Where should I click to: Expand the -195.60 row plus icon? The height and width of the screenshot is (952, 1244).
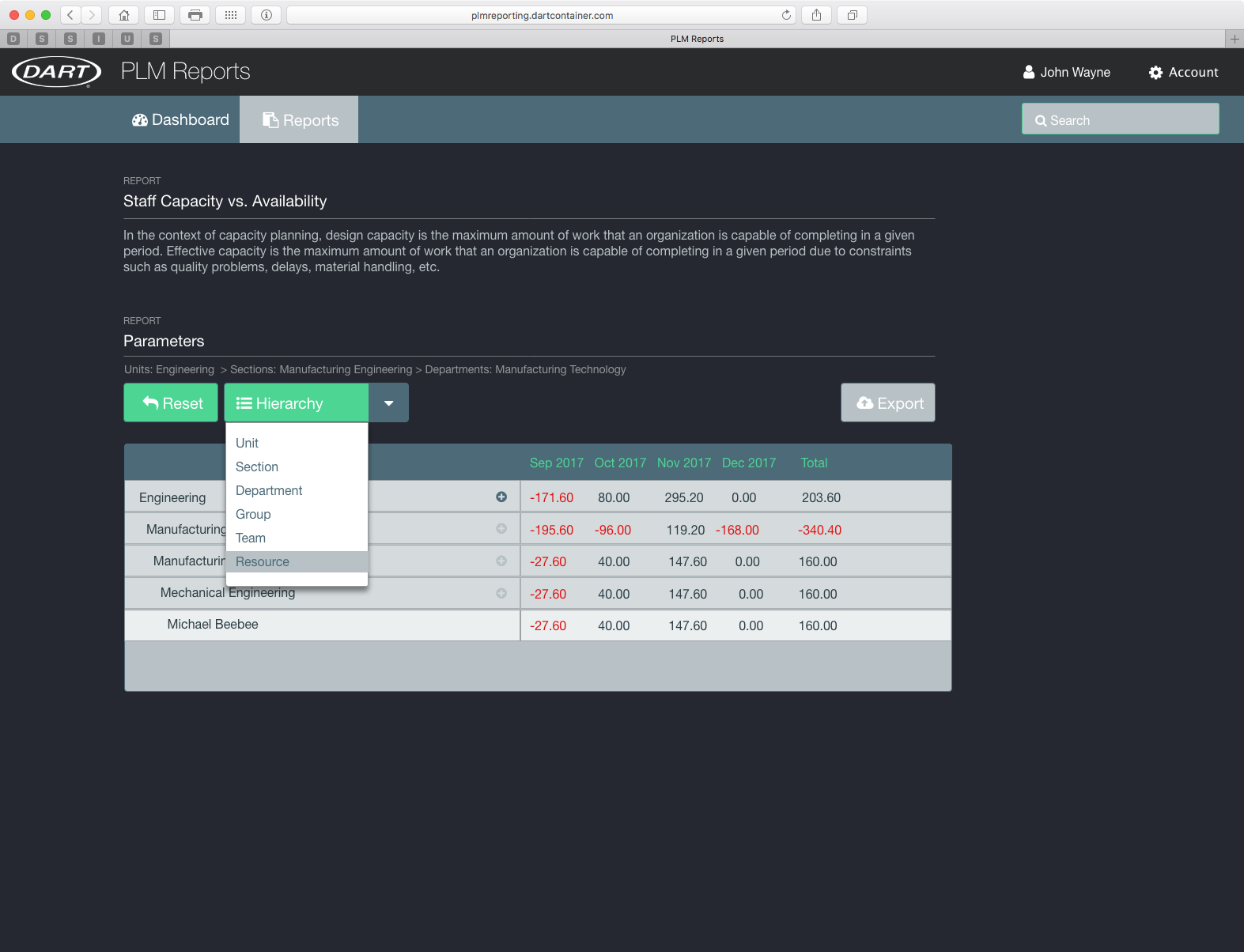pyautogui.click(x=501, y=528)
